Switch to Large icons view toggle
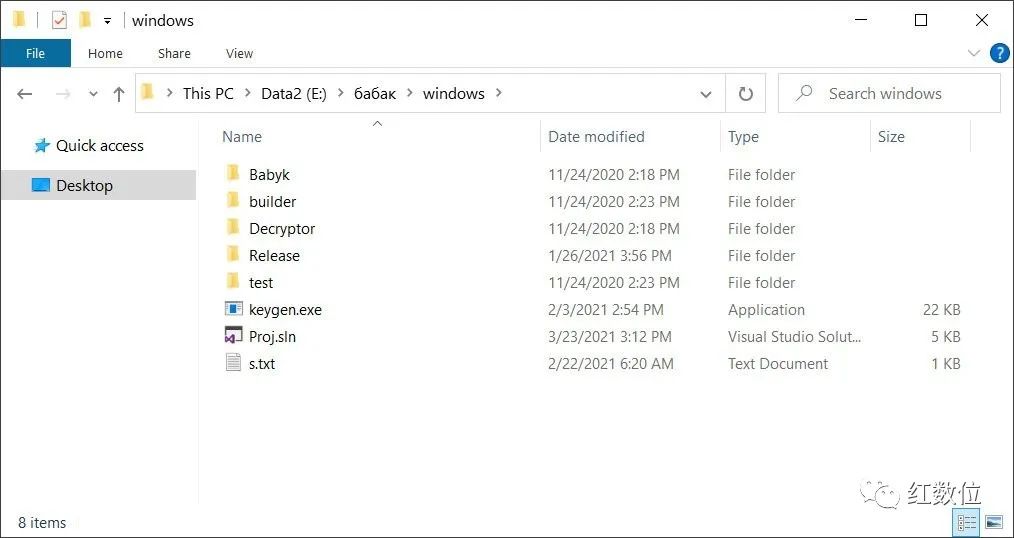1014x538 pixels. pyautogui.click(x=994, y=522)
